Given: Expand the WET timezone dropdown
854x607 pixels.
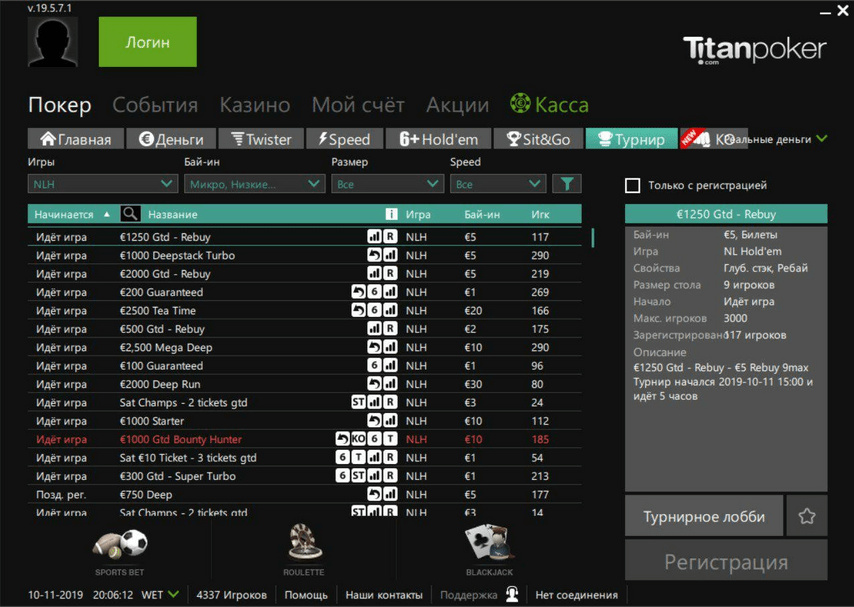Looking at the screenshot, I should click(x=173, y=594).
